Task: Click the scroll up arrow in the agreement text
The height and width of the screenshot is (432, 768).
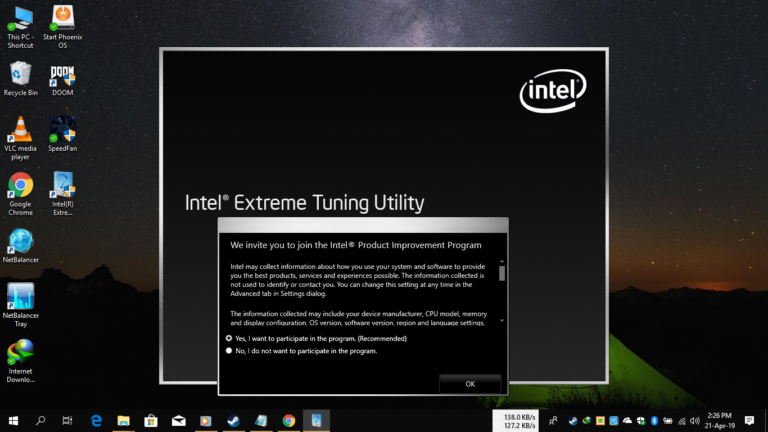Action: point(502,262)
